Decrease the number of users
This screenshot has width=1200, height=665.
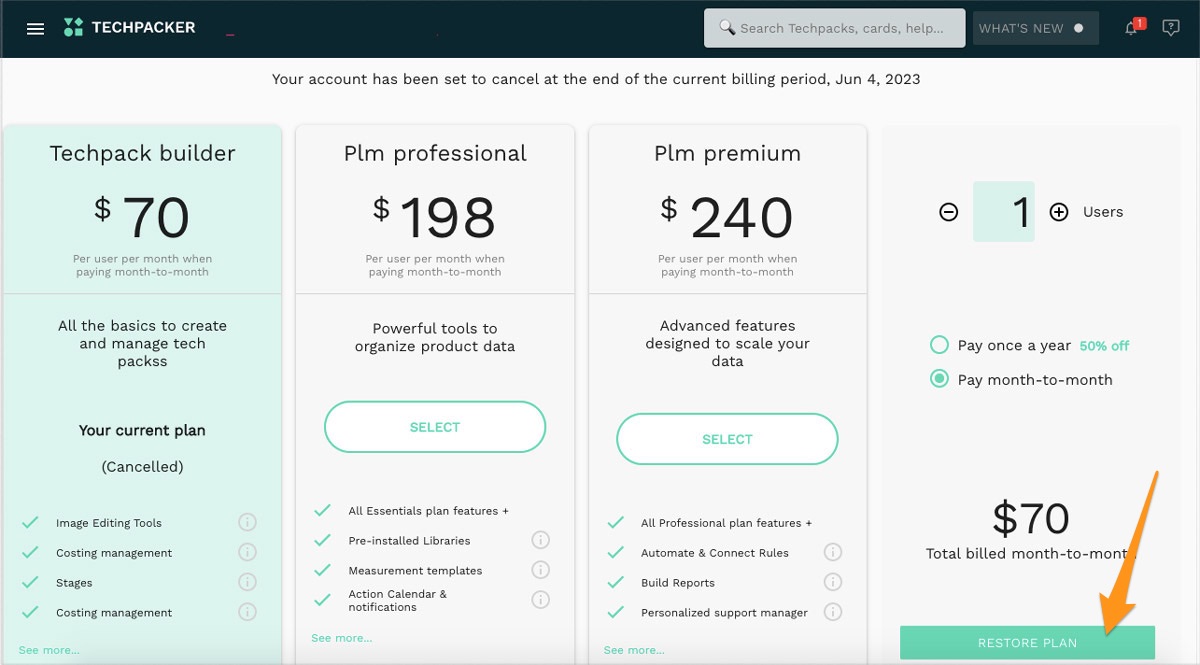point(949,212)
